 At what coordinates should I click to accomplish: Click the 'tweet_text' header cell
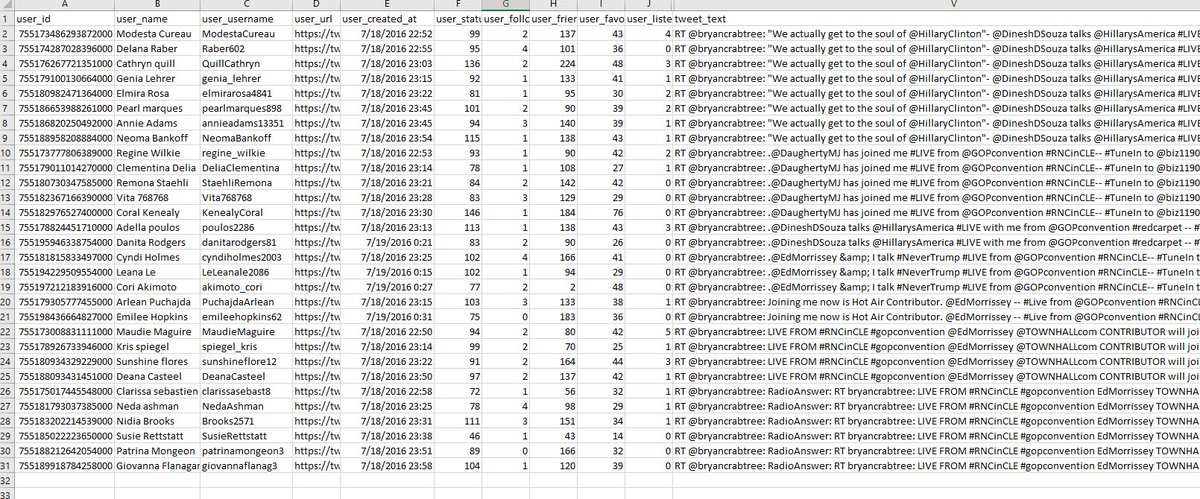936,19
